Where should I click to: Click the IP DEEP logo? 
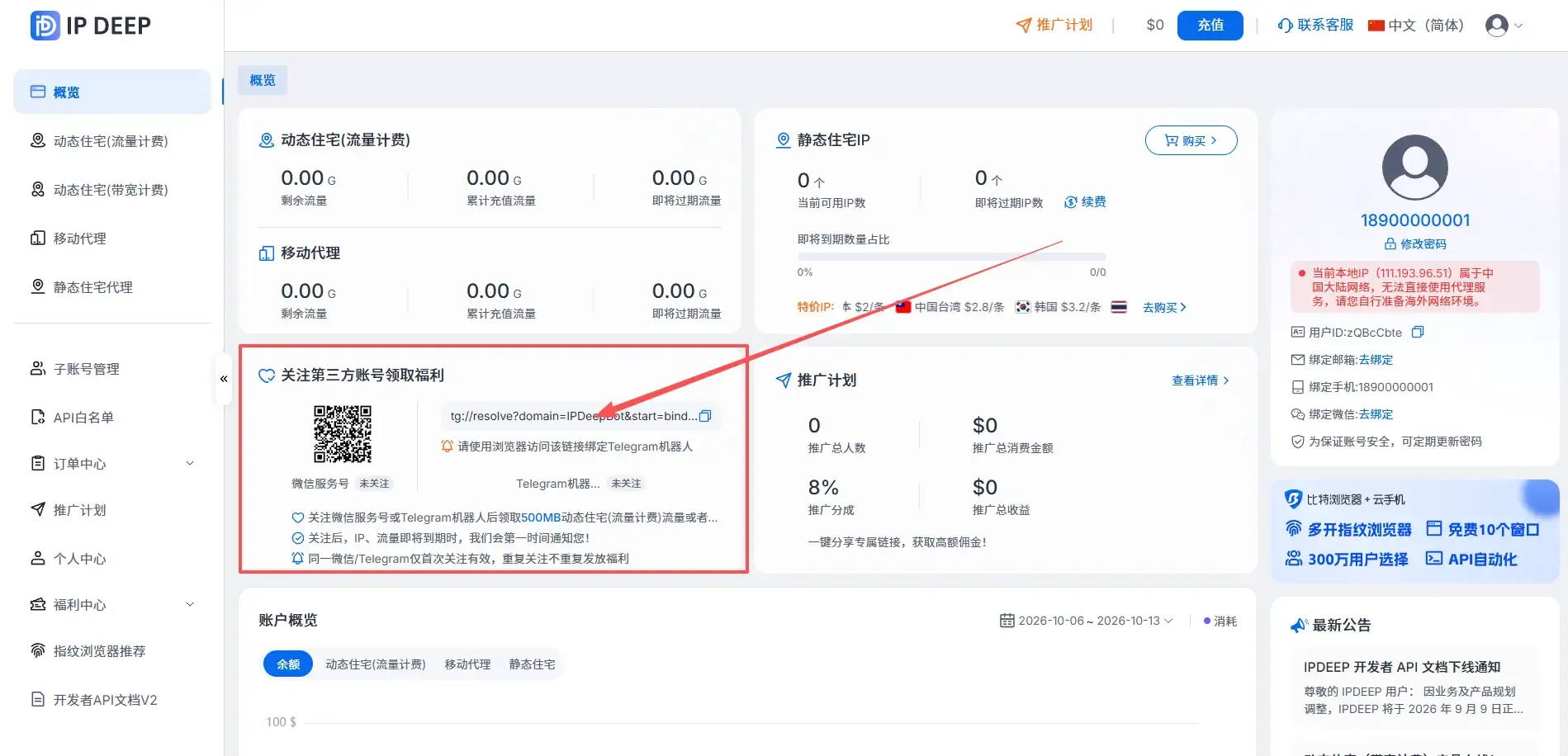point(91,26)
